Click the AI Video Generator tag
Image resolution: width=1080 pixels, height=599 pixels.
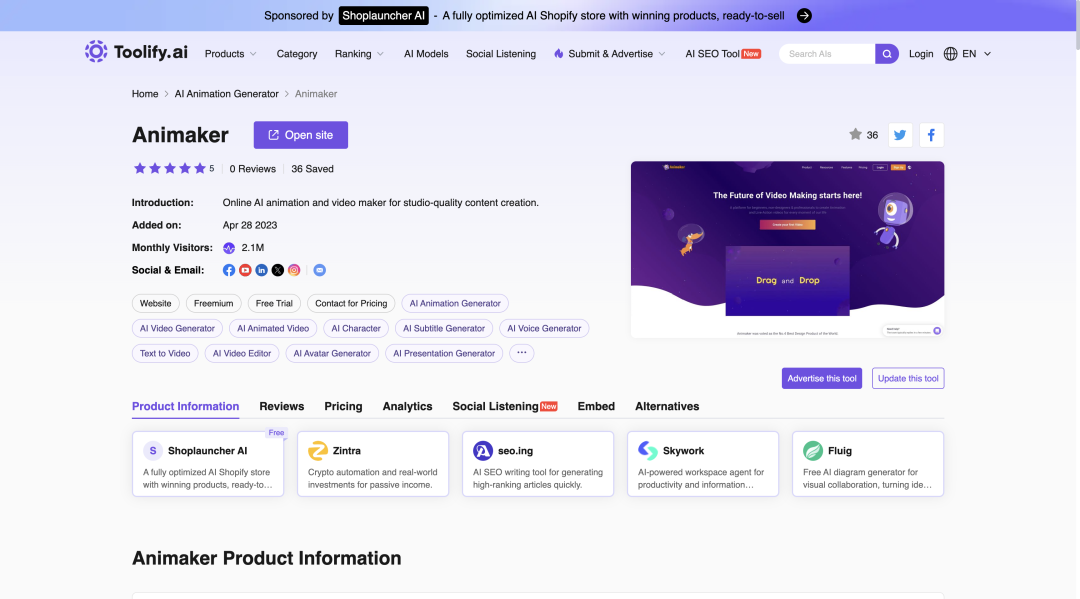(x=177, y=328)
